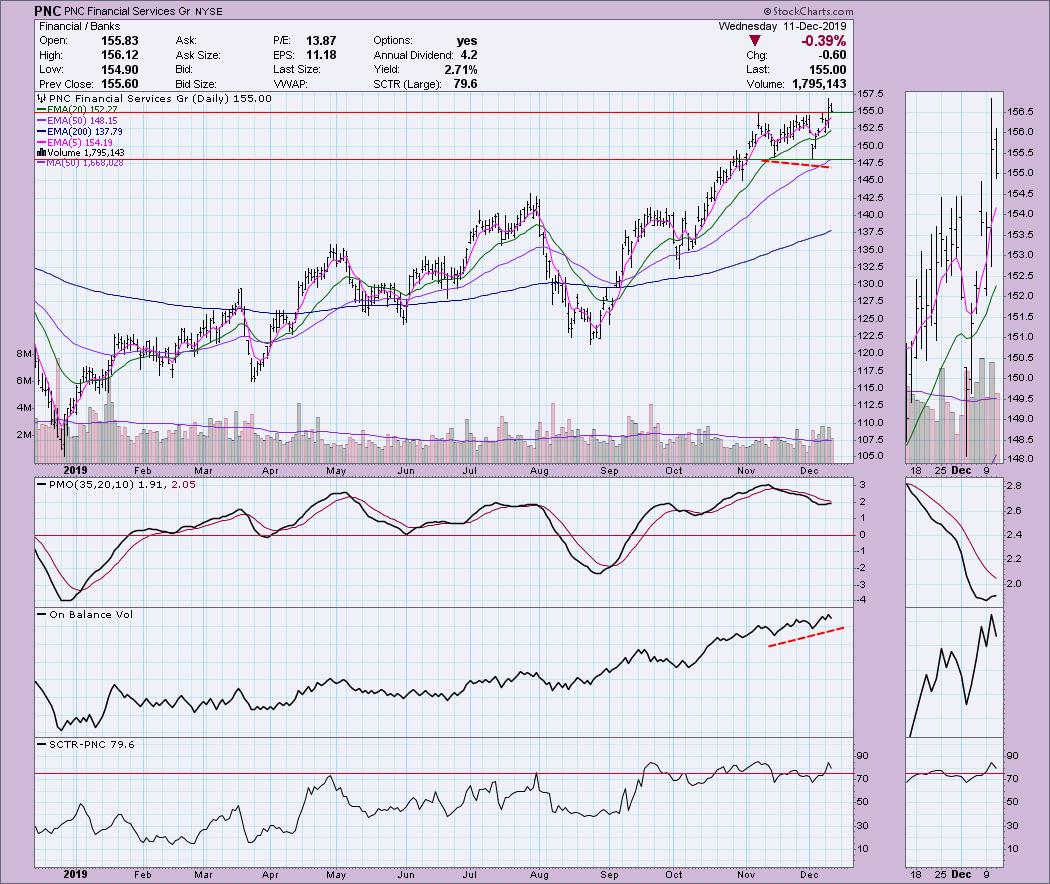Click the Prev Close value 155.60
Viewport: 1050px width, 884px height.
click(x=120, y=84)
